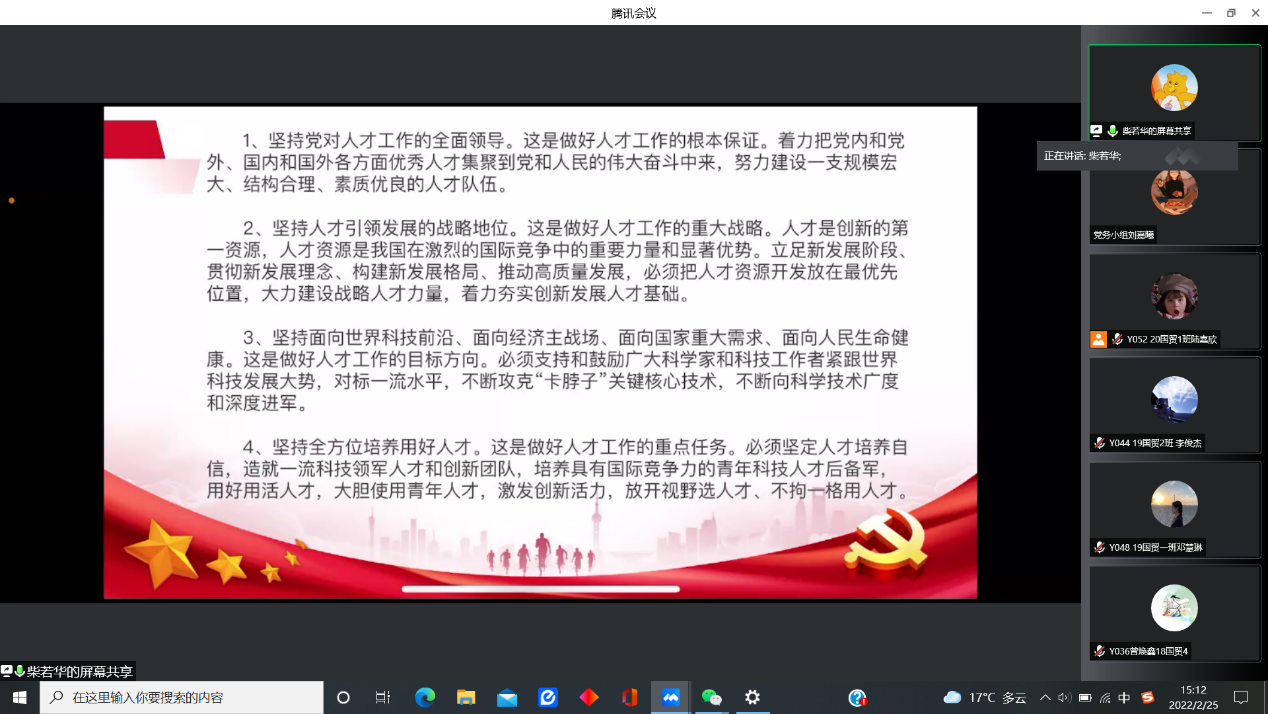Open Tencent Meeting from the taskbar
1268x714 pixels.
click(670, 697)
